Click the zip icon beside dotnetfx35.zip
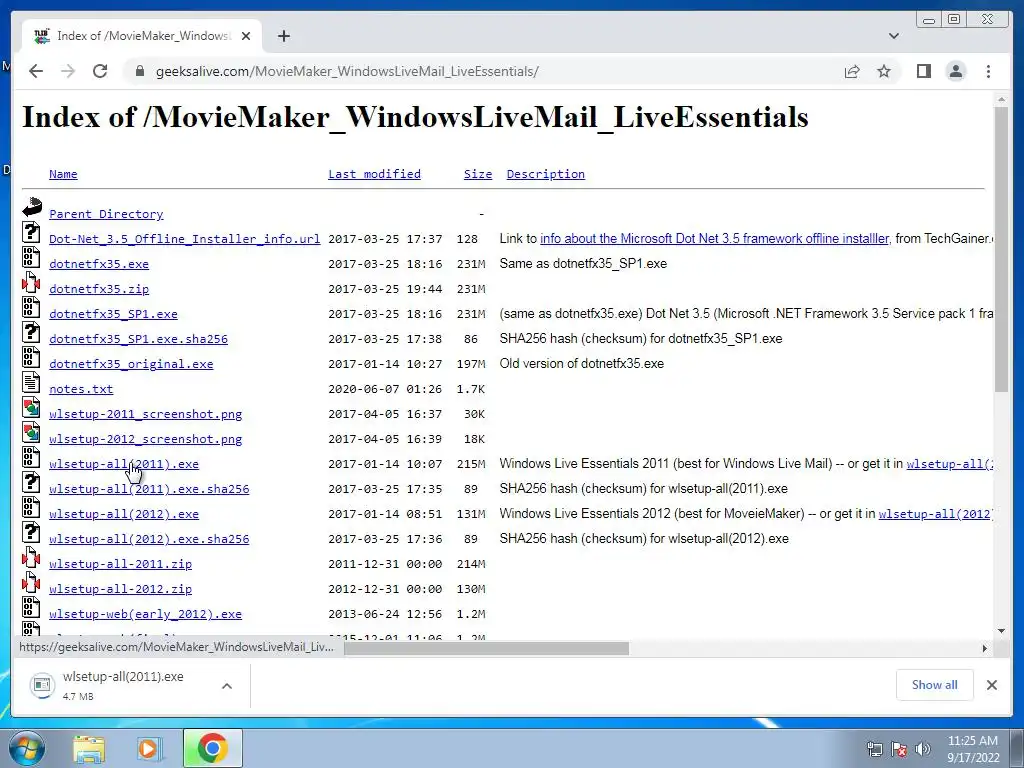The width and height of the screenshot is (1024, 768). 31,282
